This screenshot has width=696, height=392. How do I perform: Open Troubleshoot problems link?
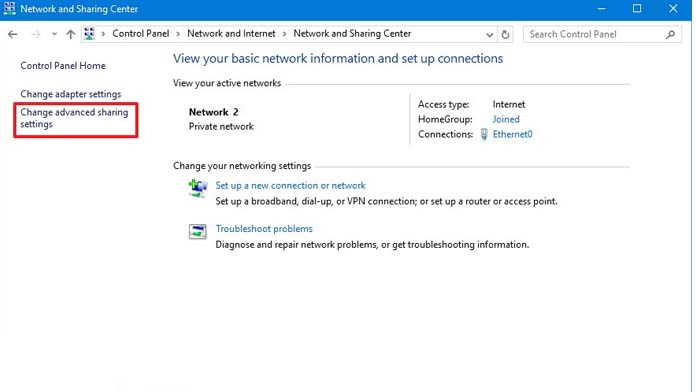264,229
